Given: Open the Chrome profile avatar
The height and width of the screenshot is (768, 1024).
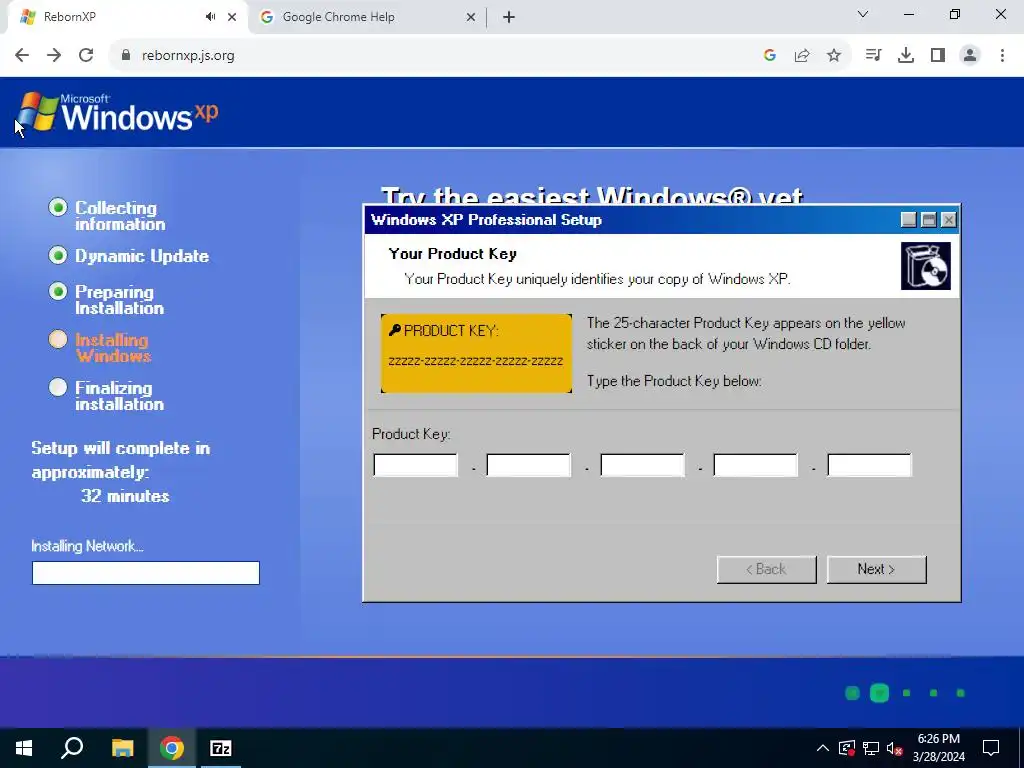Looking at the screenshot, I should click(970, 56).
